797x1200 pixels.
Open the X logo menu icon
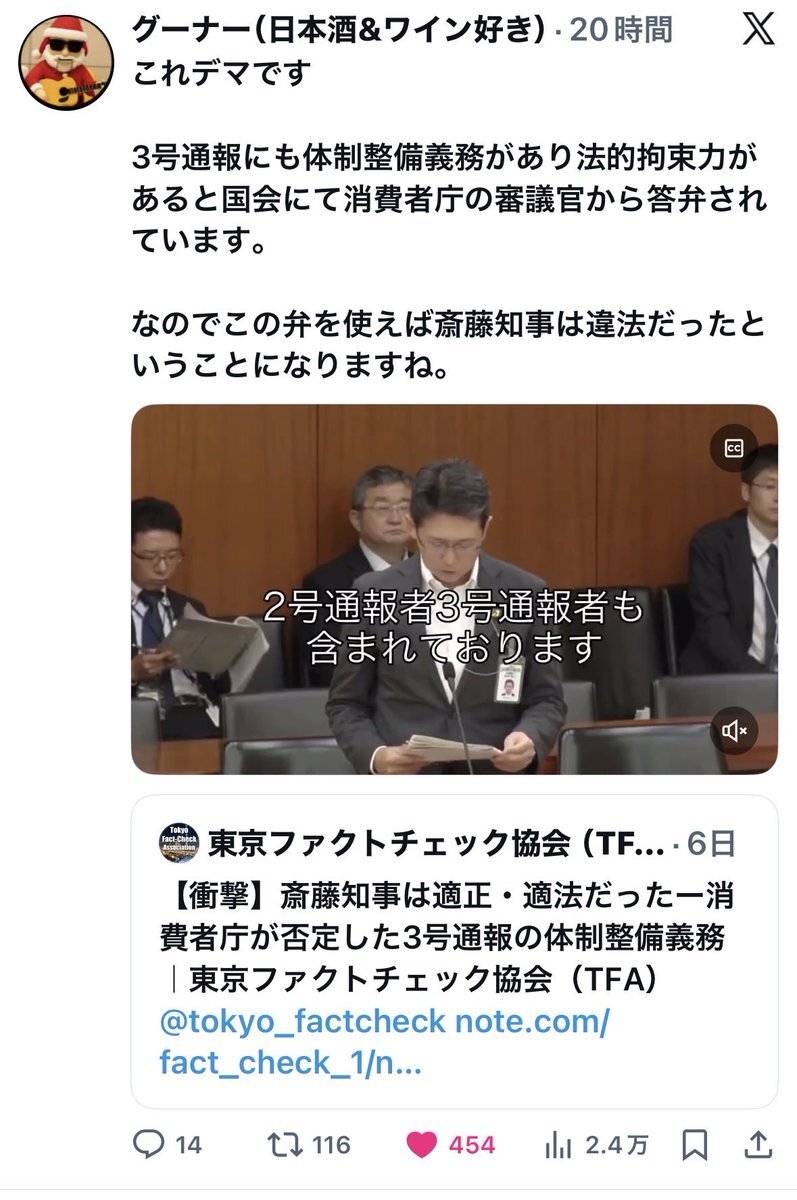(759, 31)
